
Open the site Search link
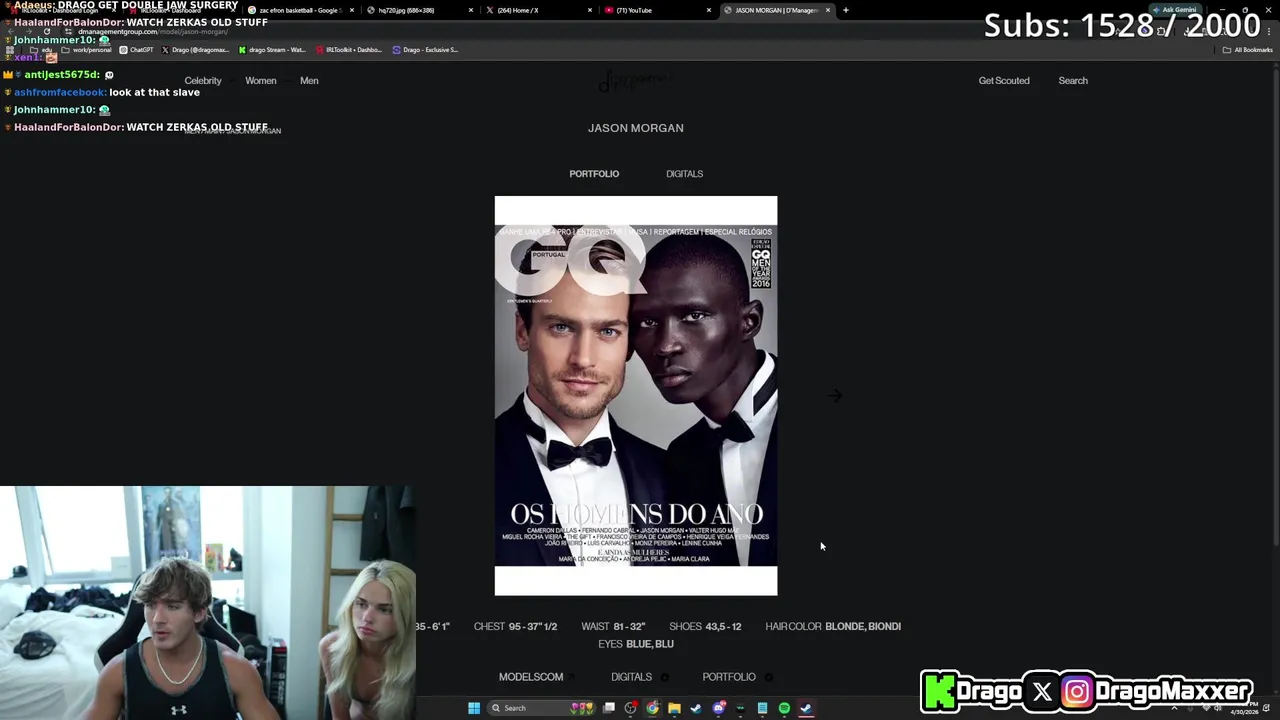(x=1073, y=81)
